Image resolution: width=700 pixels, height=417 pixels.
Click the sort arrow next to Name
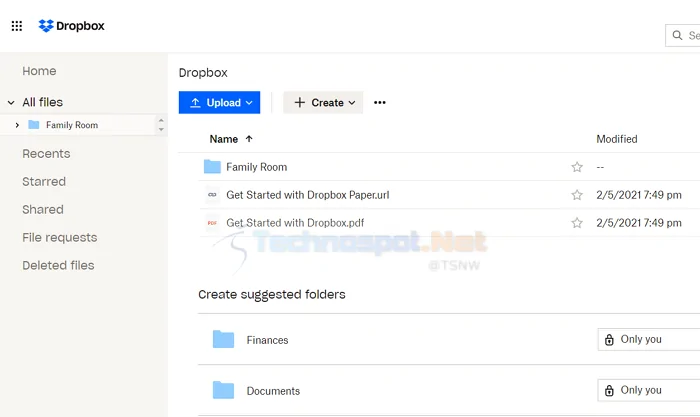pos(249,139)
